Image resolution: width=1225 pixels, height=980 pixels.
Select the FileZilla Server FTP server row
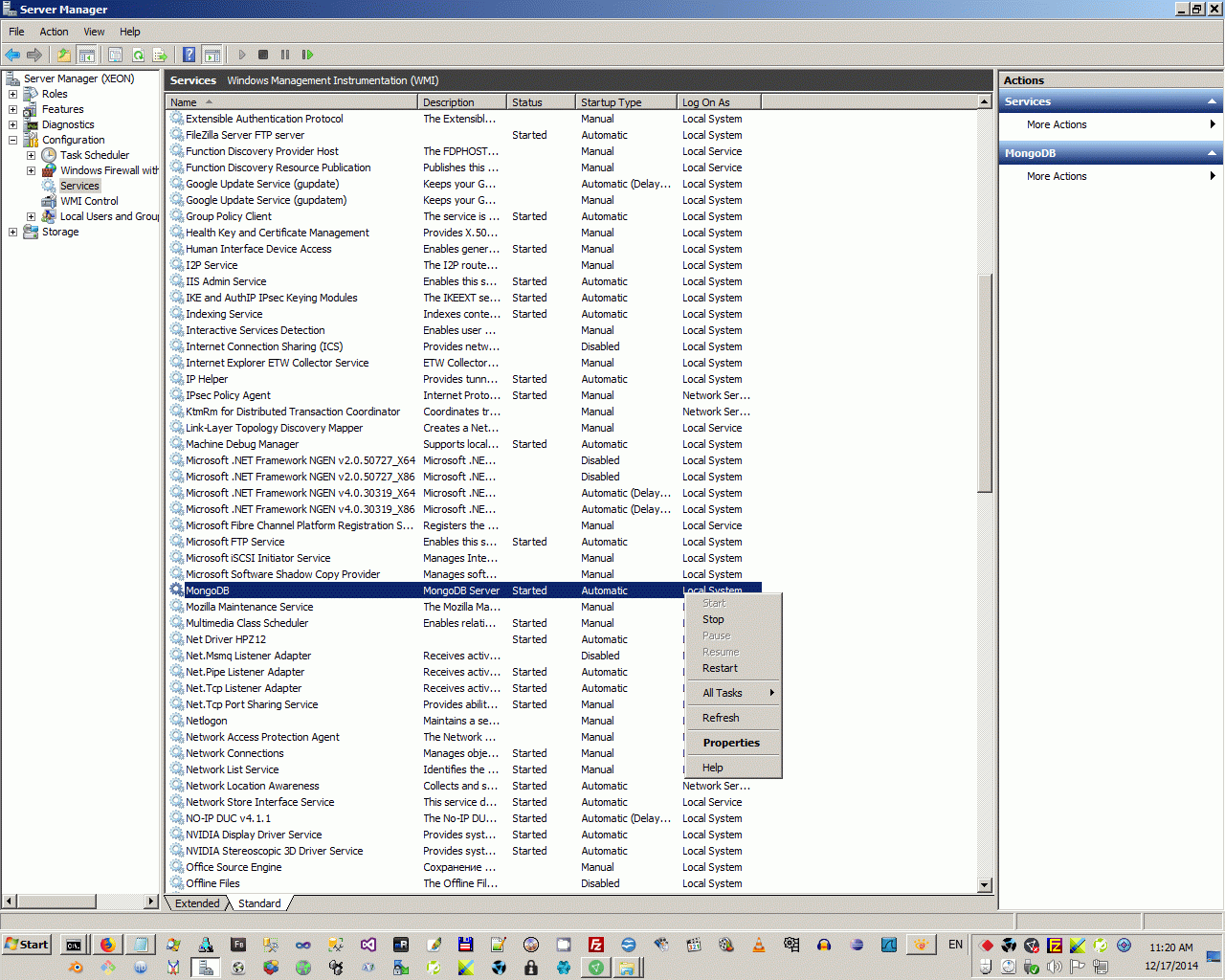464,135
